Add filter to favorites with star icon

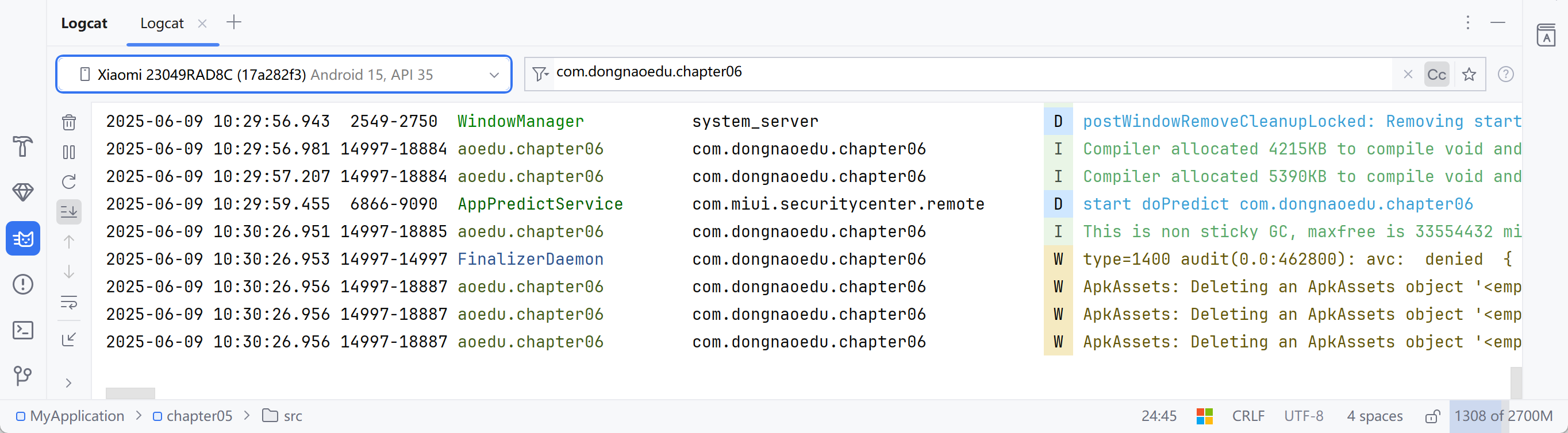coord(1469,74)
